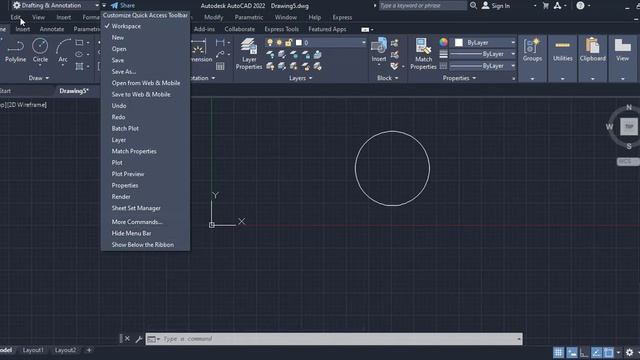Click the ViewCube TOP face
This screenshot has height=360, width=640.
(x=629, y=127)
